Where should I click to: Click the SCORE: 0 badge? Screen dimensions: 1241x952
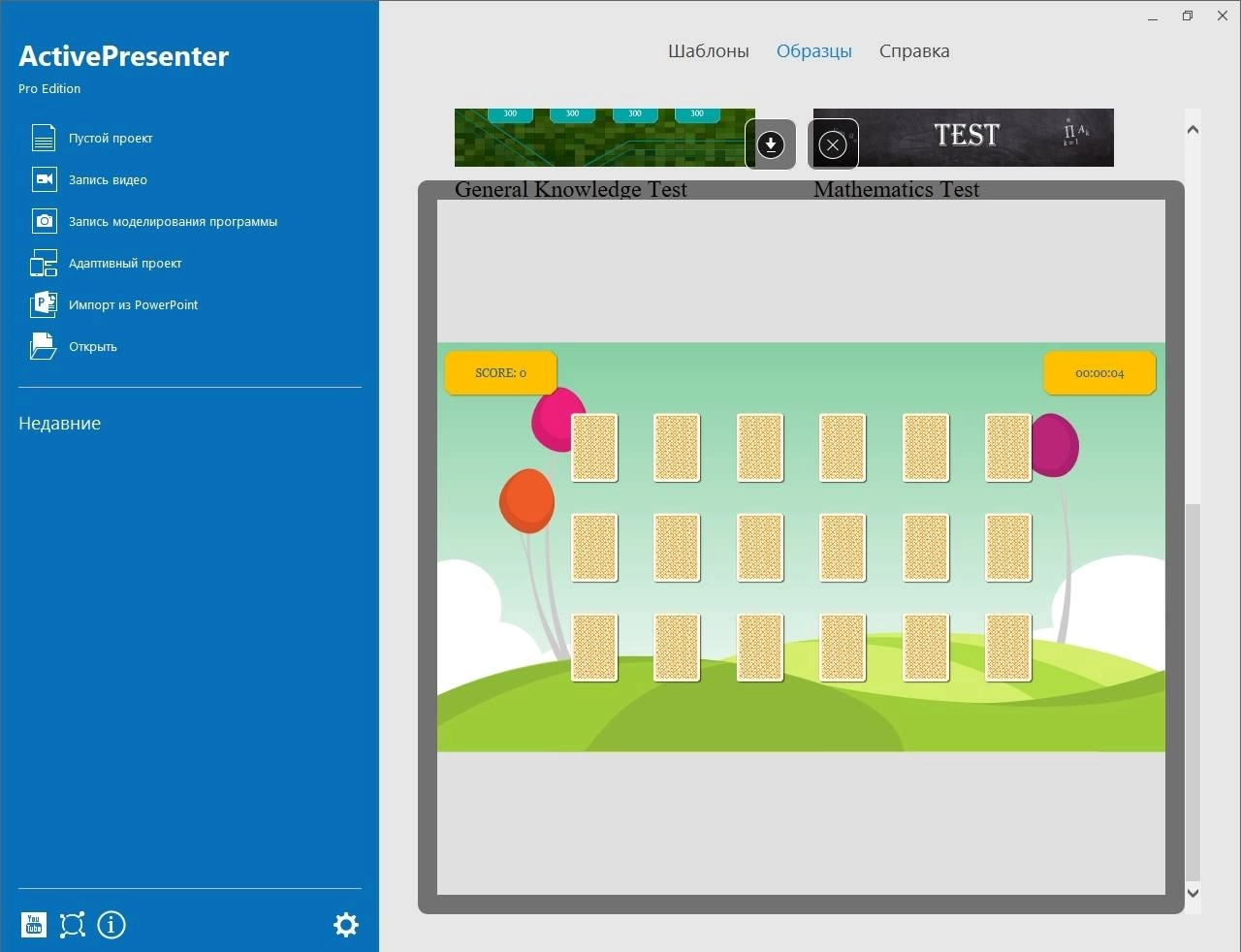pos(501,373)
